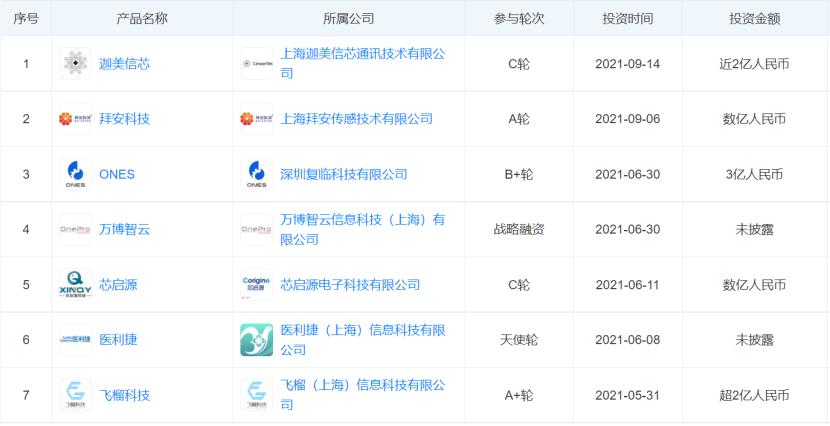Viewport: 830px width, 426px height.
Task: Select the 天使轮 round cell
Action: pos(519,340)
